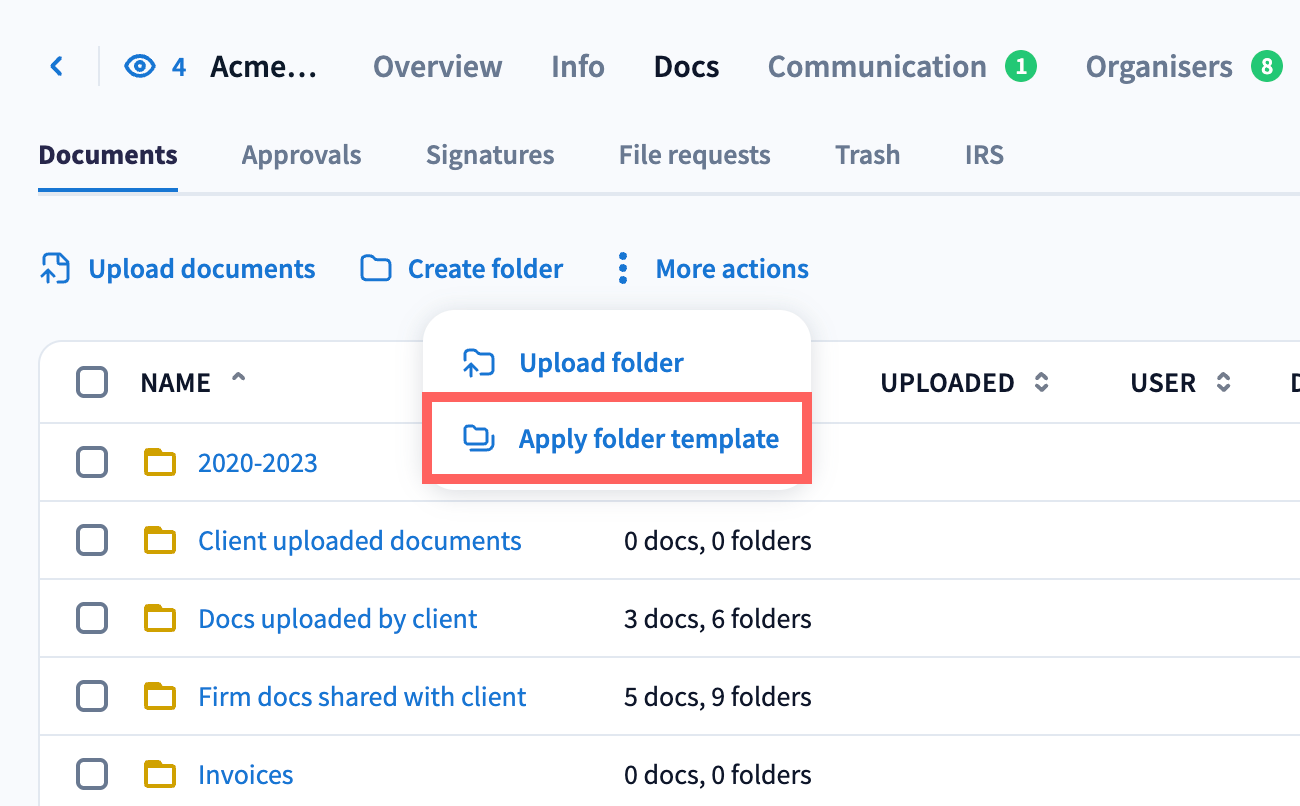Click the green Organisers badge showing 8

coord(1266,67)
